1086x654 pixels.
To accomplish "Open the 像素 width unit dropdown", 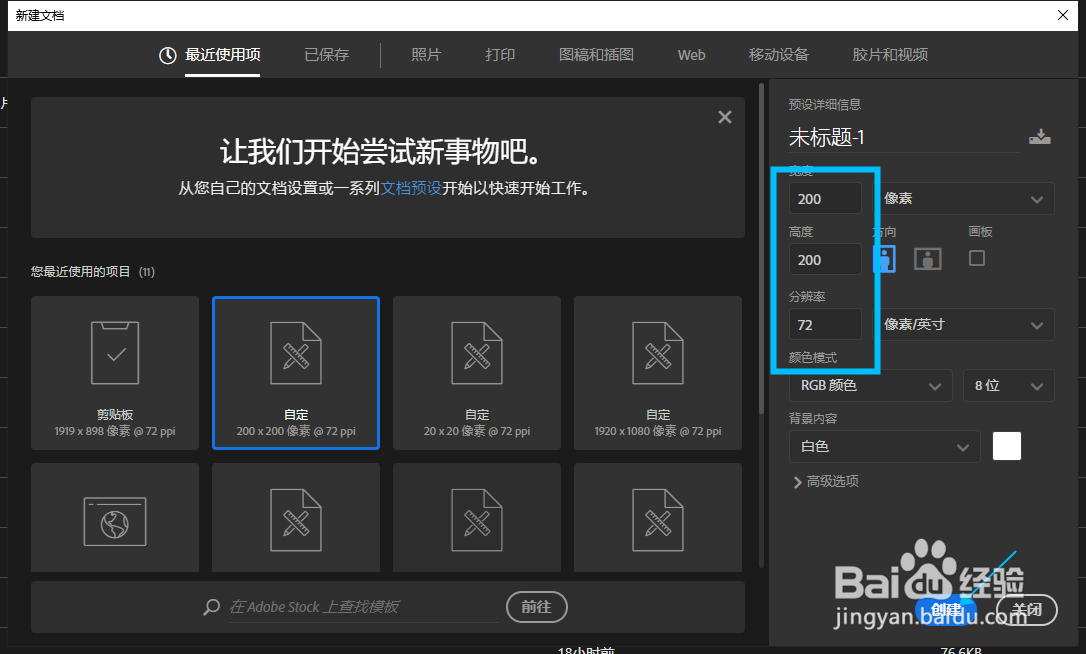I will [965, 198].
